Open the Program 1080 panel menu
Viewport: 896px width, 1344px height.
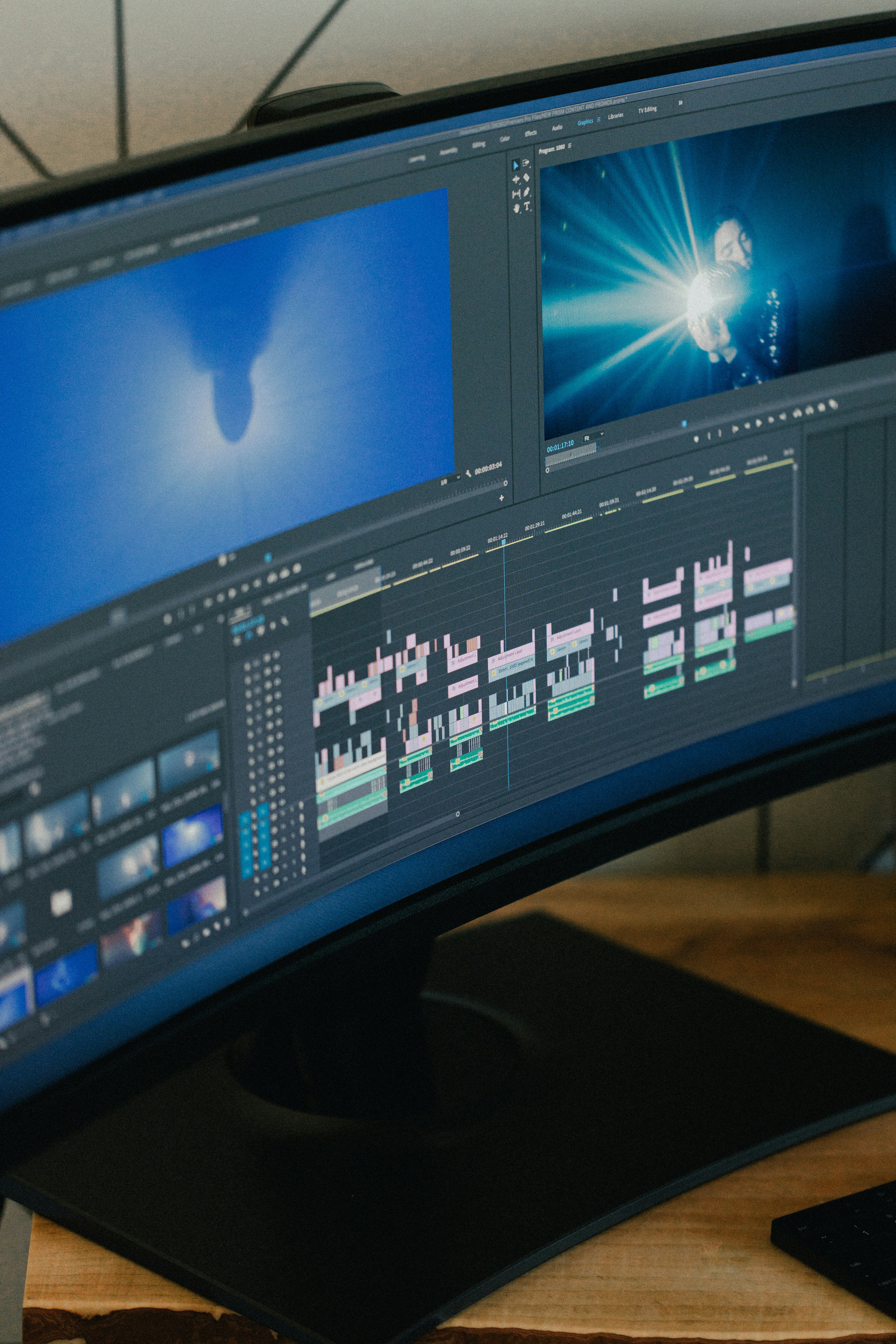click(x=570, y=146)
